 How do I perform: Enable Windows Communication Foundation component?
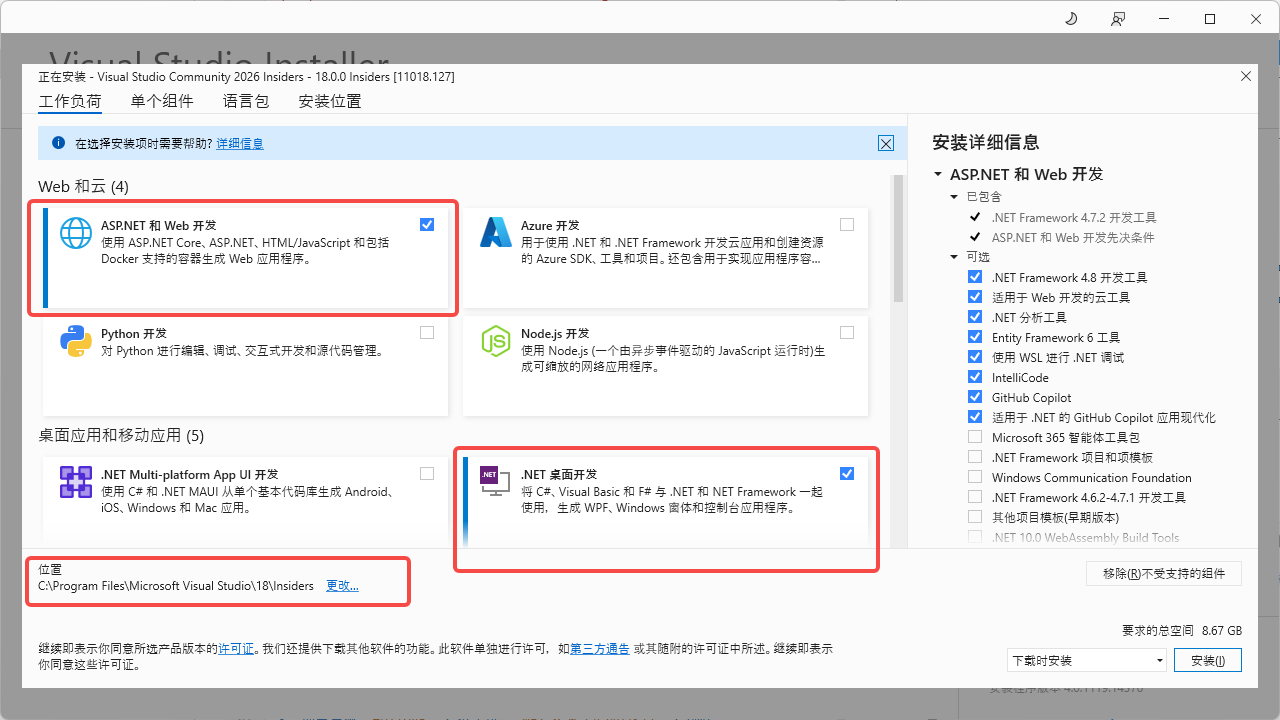click(975, 477)
